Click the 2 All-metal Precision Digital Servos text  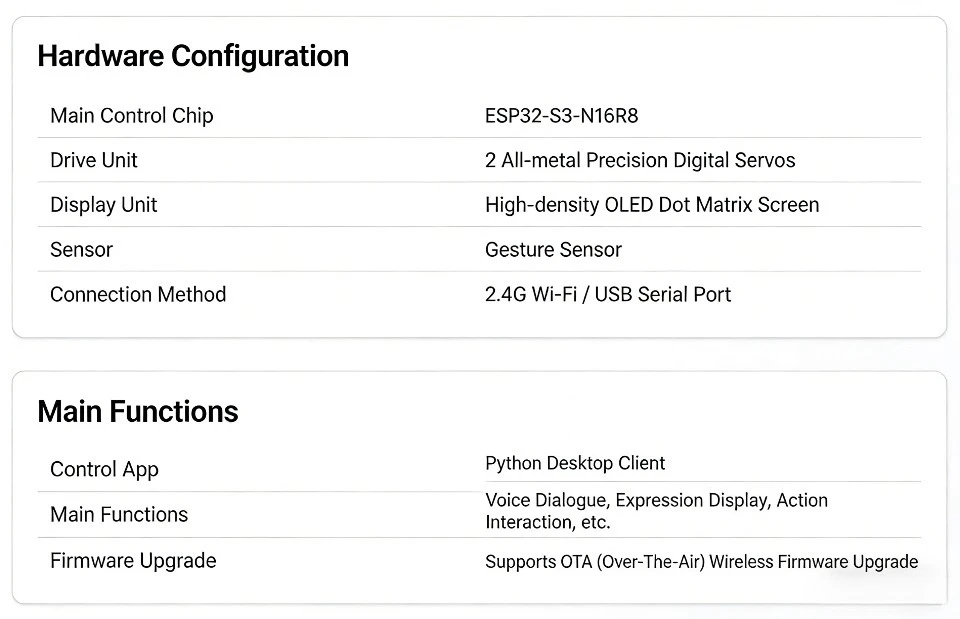[640, 160]
